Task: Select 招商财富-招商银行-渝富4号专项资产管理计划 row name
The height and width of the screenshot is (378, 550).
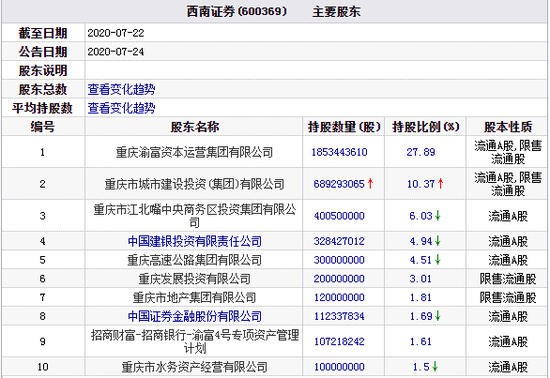Action: point(195,342)
